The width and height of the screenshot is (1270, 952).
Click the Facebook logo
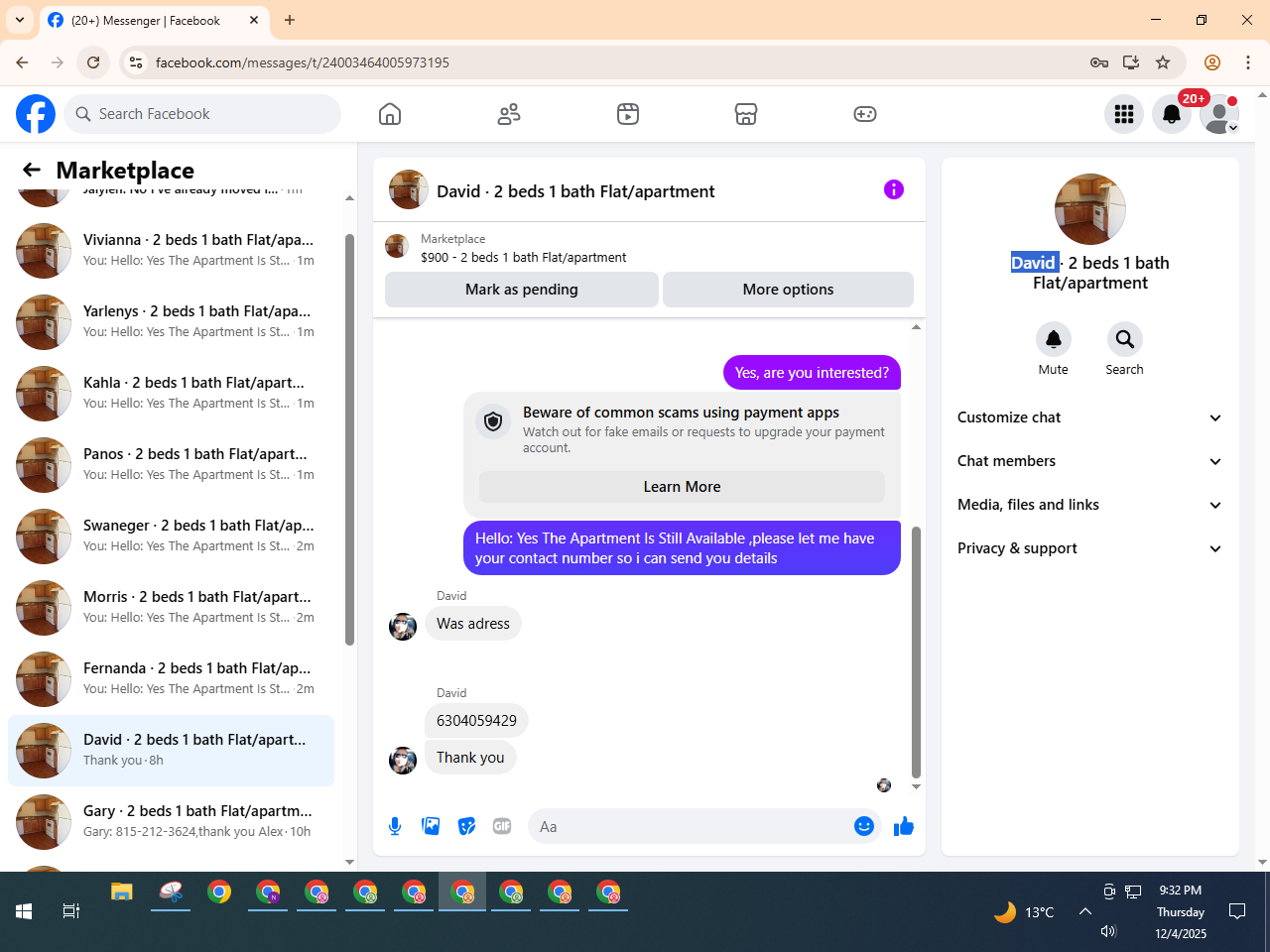[36, 114]
